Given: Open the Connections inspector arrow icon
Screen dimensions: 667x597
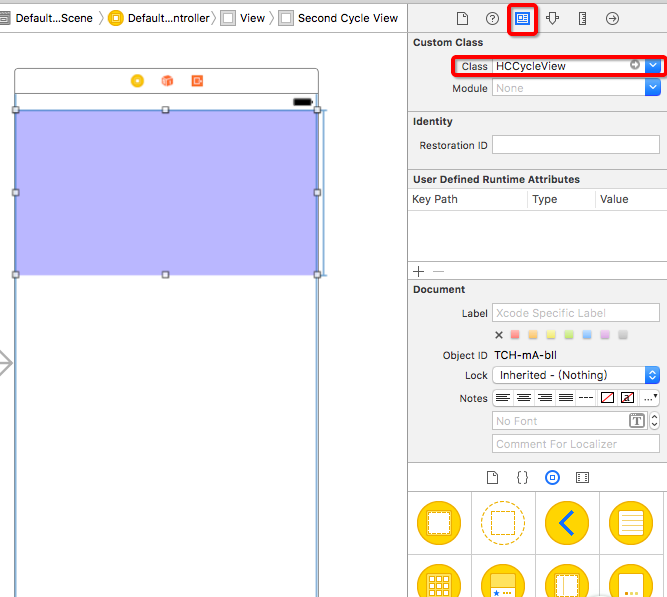Looking at the screenshot, I should [x=612, y=18].
